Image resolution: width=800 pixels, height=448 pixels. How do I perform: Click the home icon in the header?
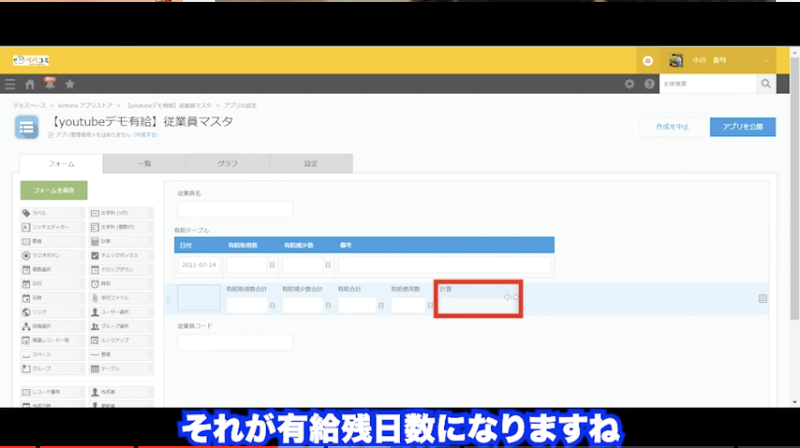pos(30,85)
